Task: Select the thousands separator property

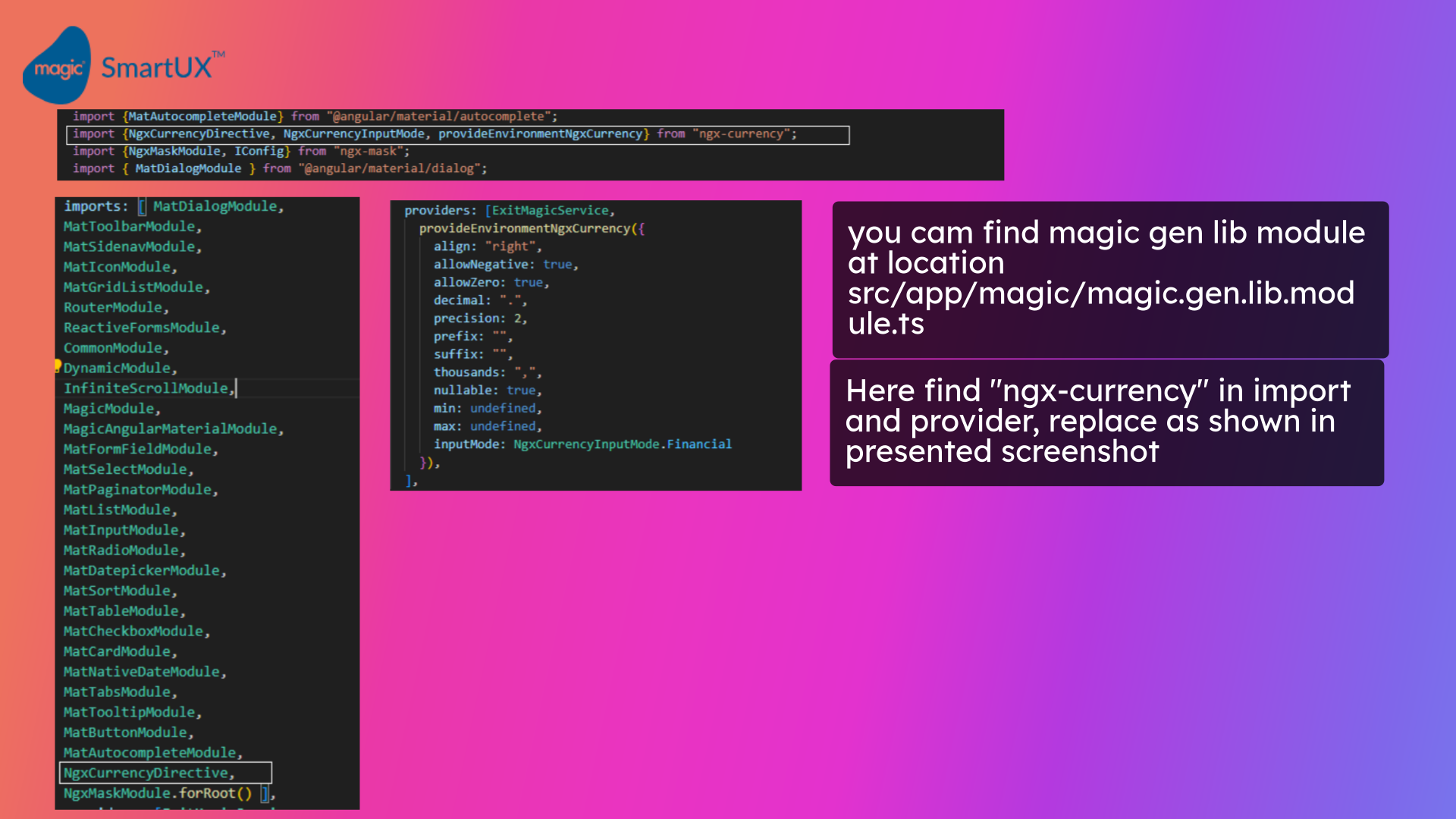Action: pos(484,372)
